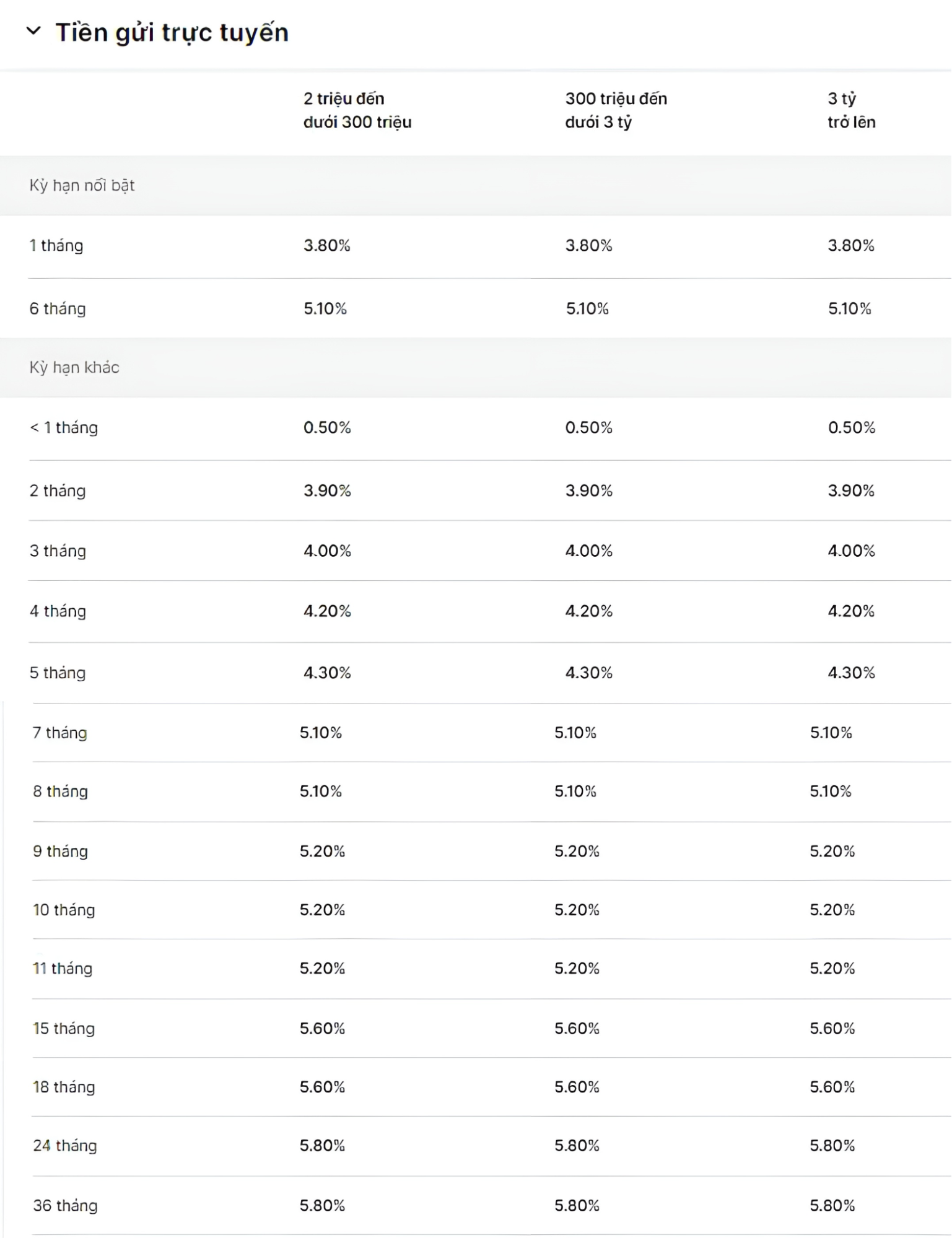The width and height of the screenshot is (952, 1238).
Task: Select the 11 tháng term row label
Action: tap(63, 968)
